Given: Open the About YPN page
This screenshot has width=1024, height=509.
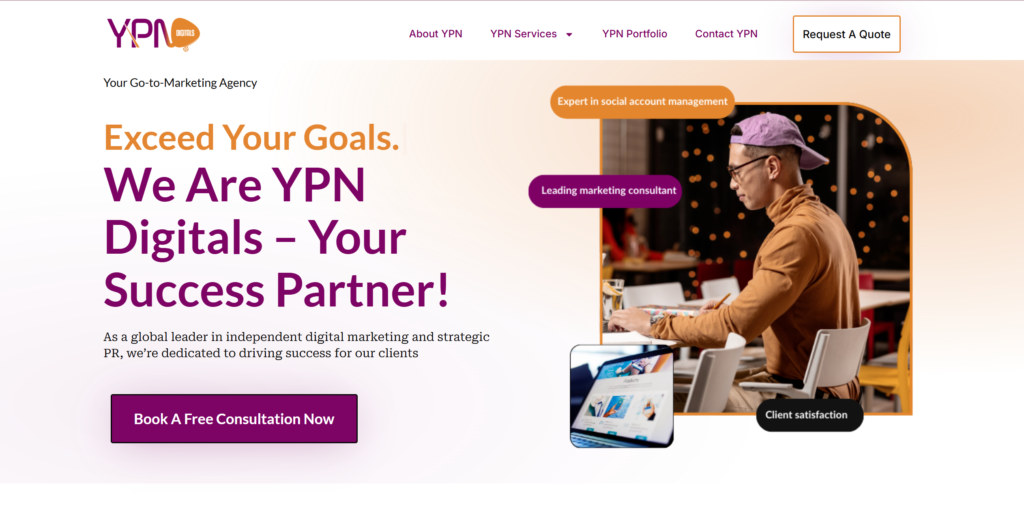Looking at the screenshot, I should tap(436, 34).
